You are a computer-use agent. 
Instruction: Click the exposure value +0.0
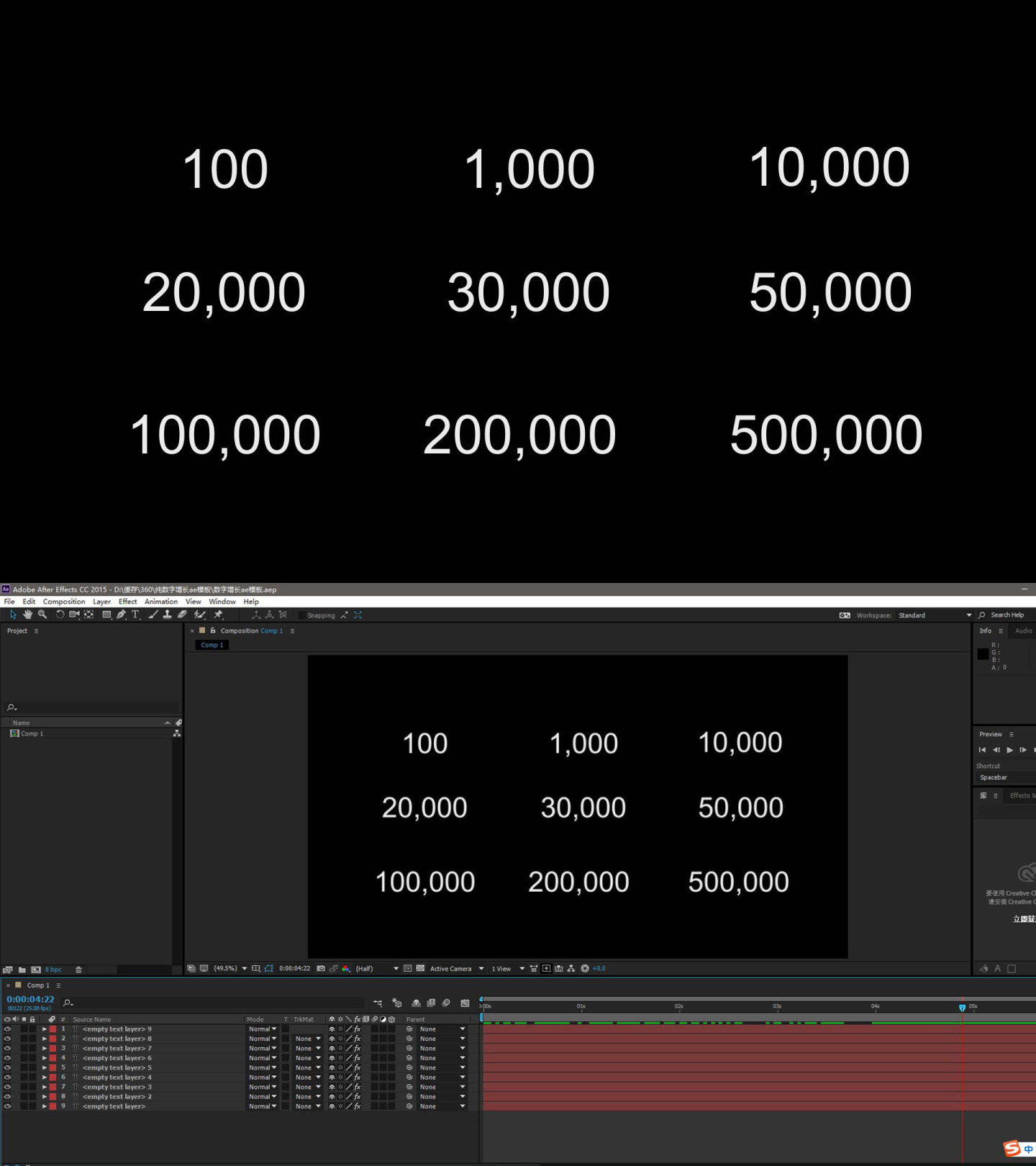click(599, 969)
